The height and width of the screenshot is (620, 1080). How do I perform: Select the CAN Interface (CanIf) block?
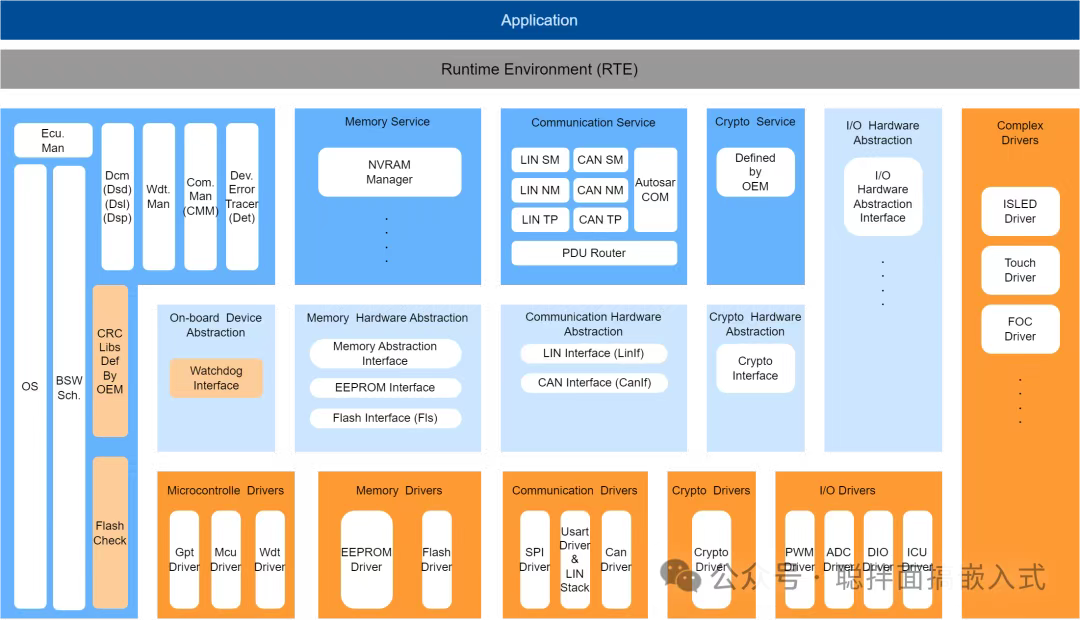click(594, 383)
